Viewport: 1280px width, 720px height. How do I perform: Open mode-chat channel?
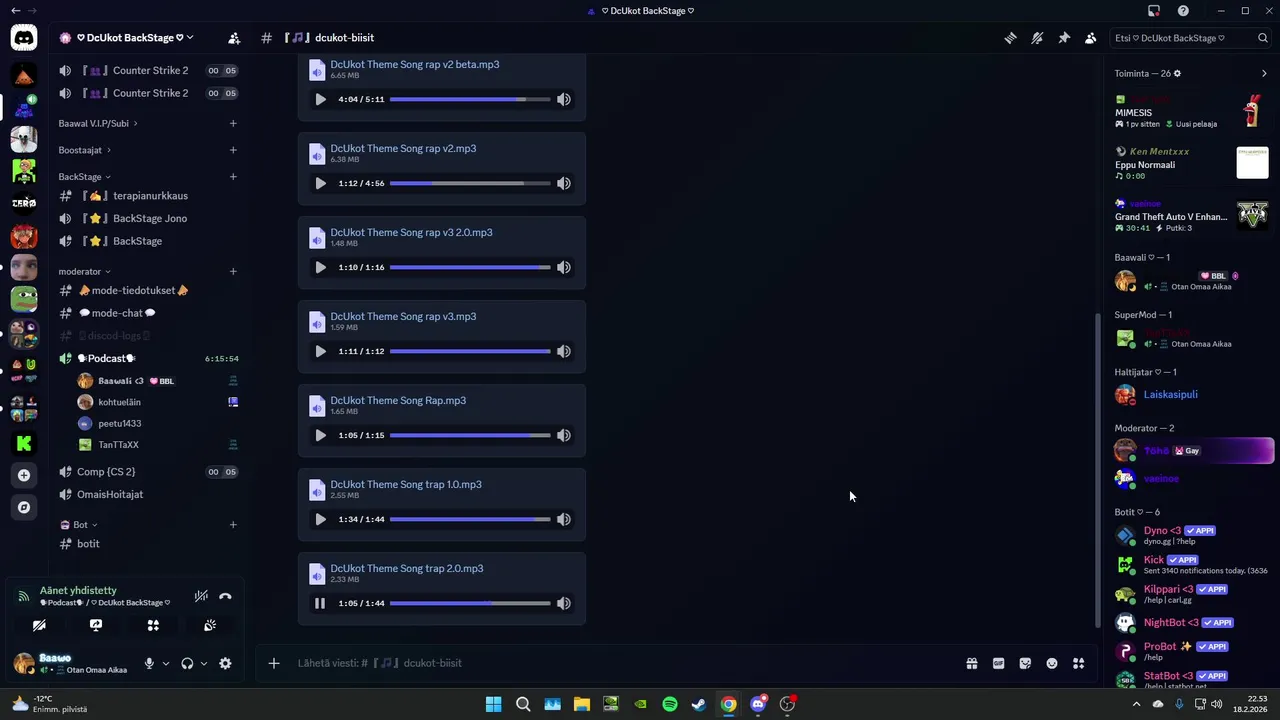click(x=148, y=313)
